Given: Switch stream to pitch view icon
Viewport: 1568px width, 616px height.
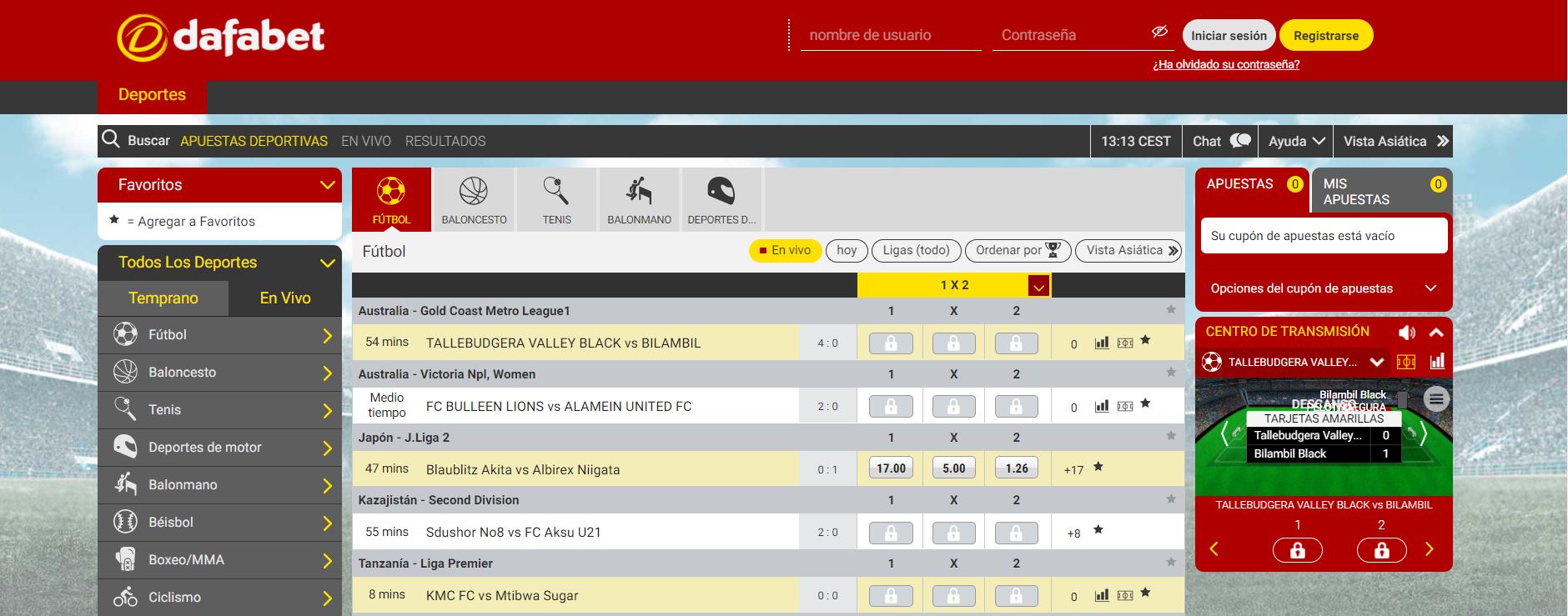Looking at the screenshot, I should point(1407,362).
